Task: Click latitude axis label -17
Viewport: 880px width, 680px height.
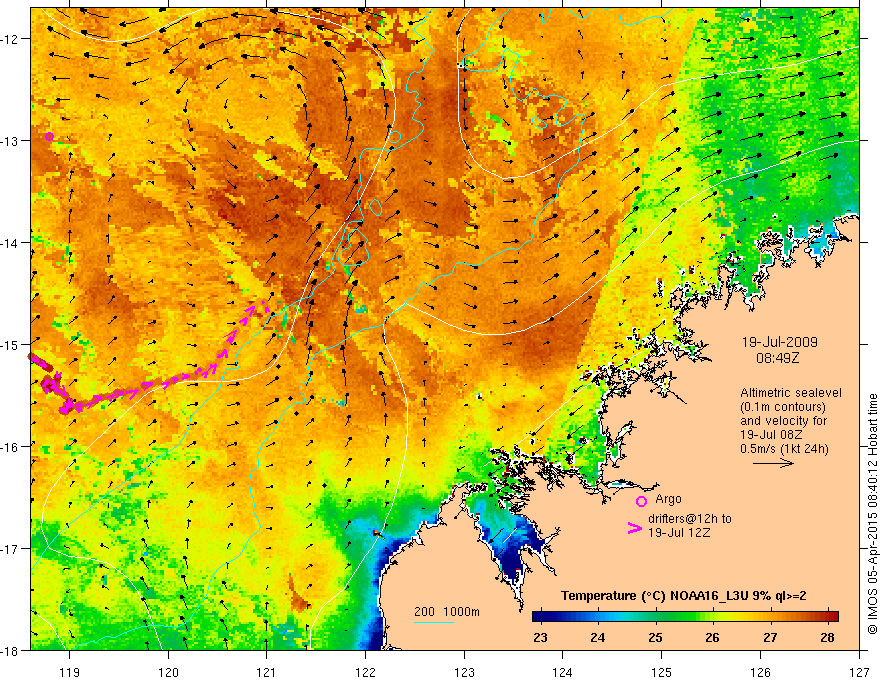Action: pyautogui.click(x=11, y=549)
